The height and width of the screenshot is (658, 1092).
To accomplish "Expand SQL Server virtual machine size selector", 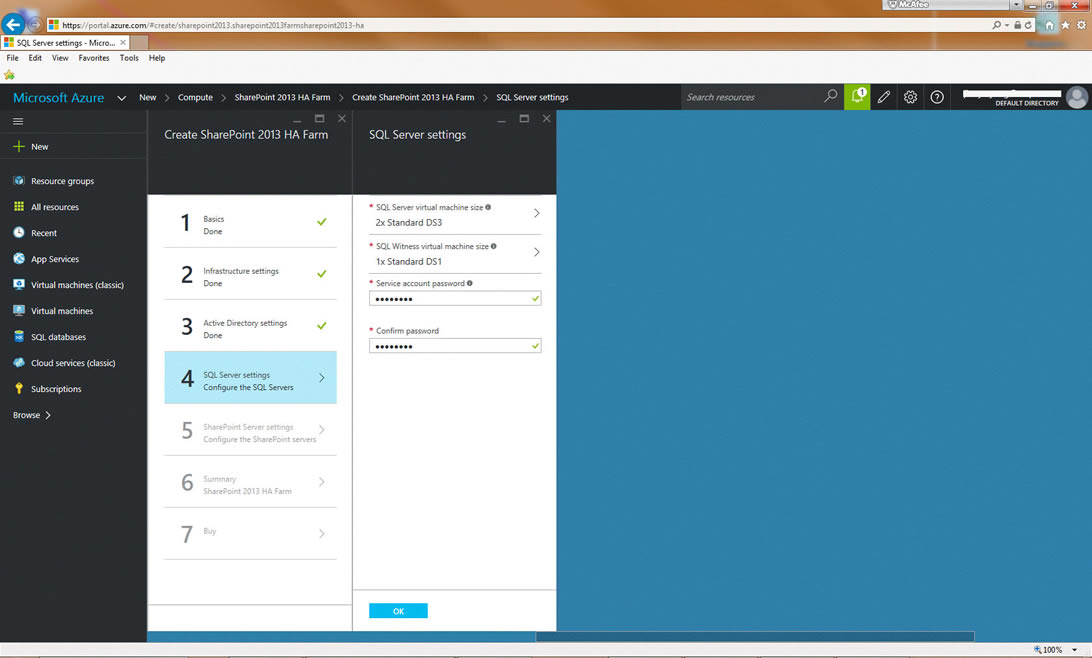I will tap(536, 214).
